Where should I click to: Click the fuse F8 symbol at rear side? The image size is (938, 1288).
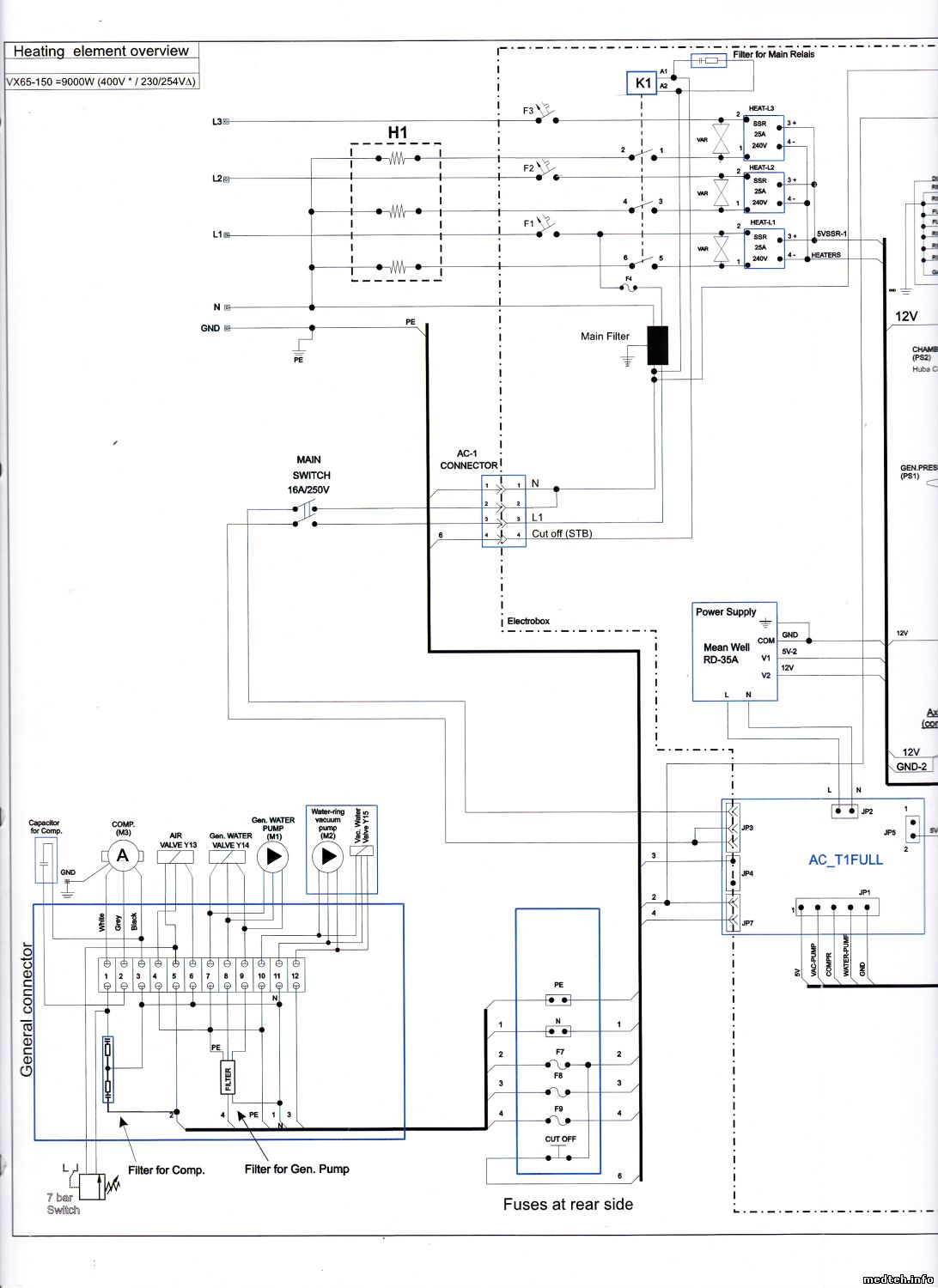coord(558,1092)
